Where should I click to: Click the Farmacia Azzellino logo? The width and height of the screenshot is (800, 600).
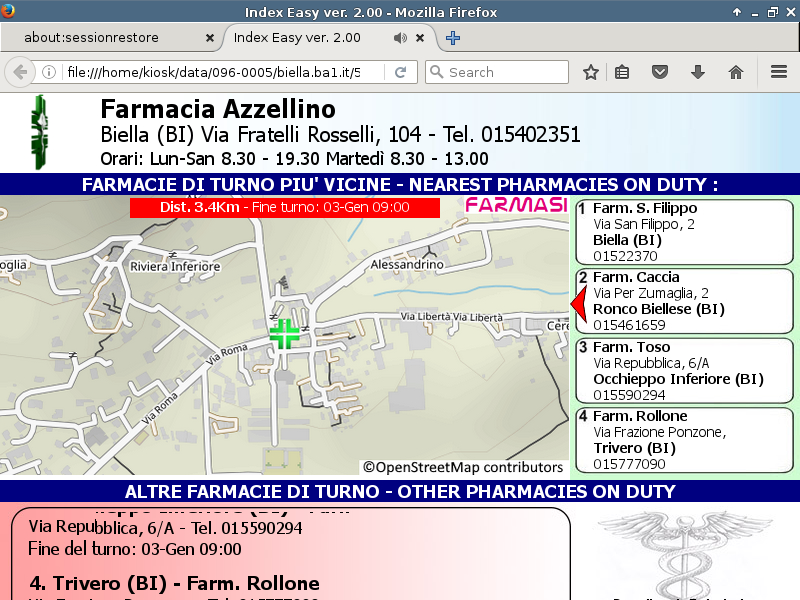pyautogui.click(x=39, y=132)
